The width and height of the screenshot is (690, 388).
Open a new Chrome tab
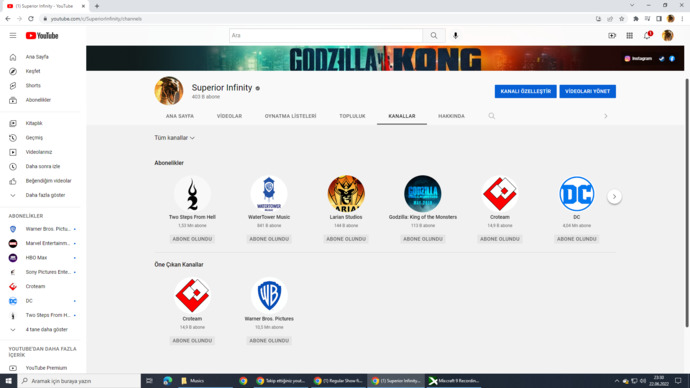[x=97, y=6]
